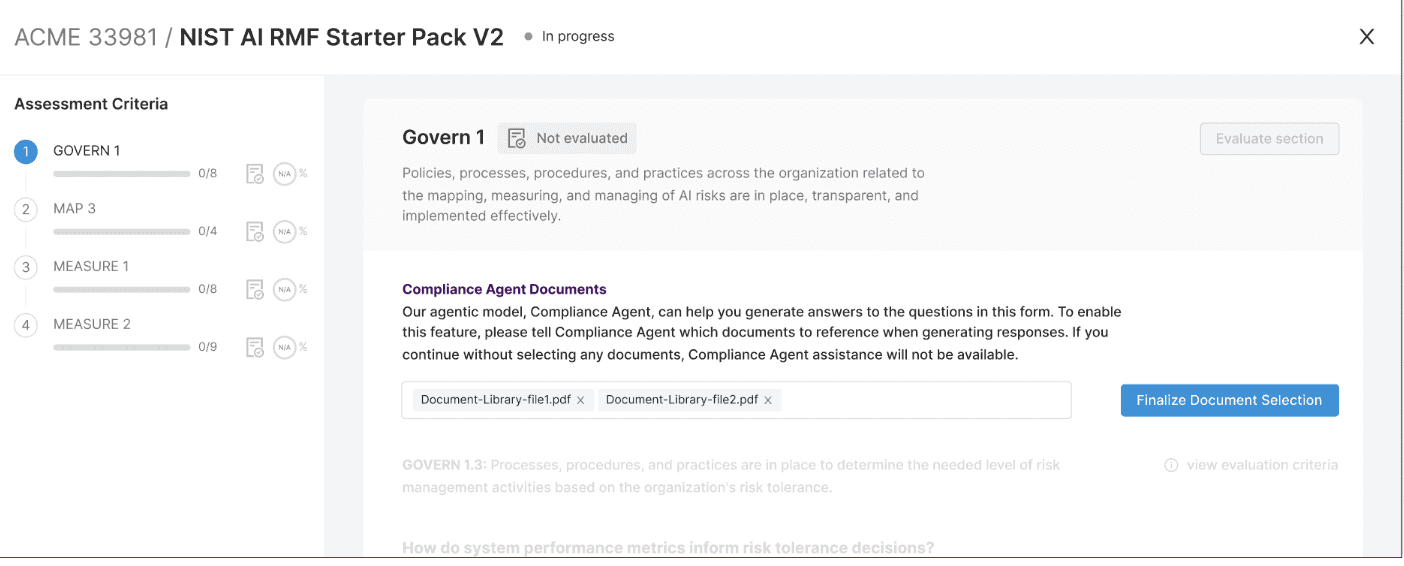Open view evaluation criteria link
Viewport: 1404px width, 566px height.
[1262, 465]
